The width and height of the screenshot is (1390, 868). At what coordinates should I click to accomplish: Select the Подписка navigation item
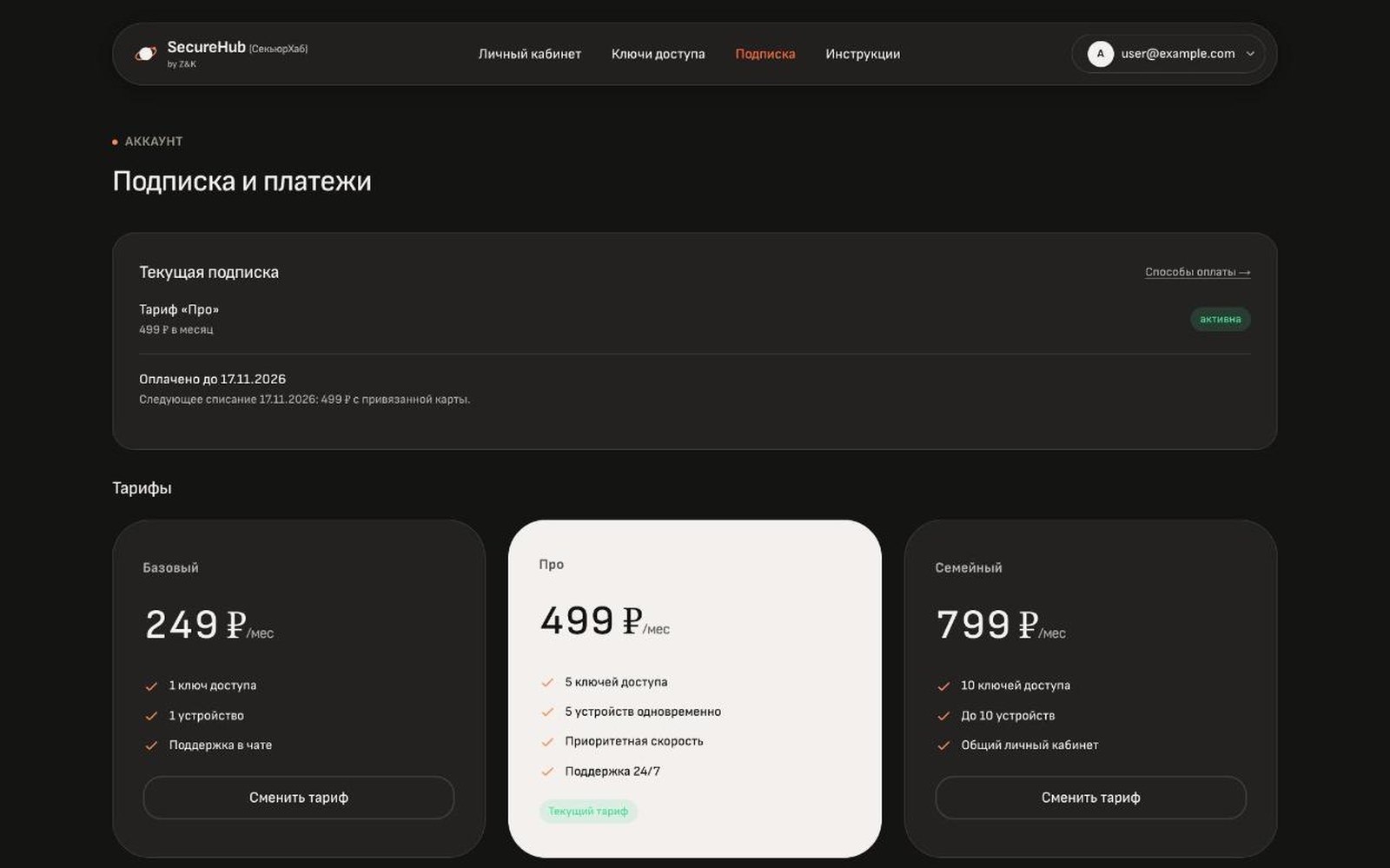click(764, 54)
